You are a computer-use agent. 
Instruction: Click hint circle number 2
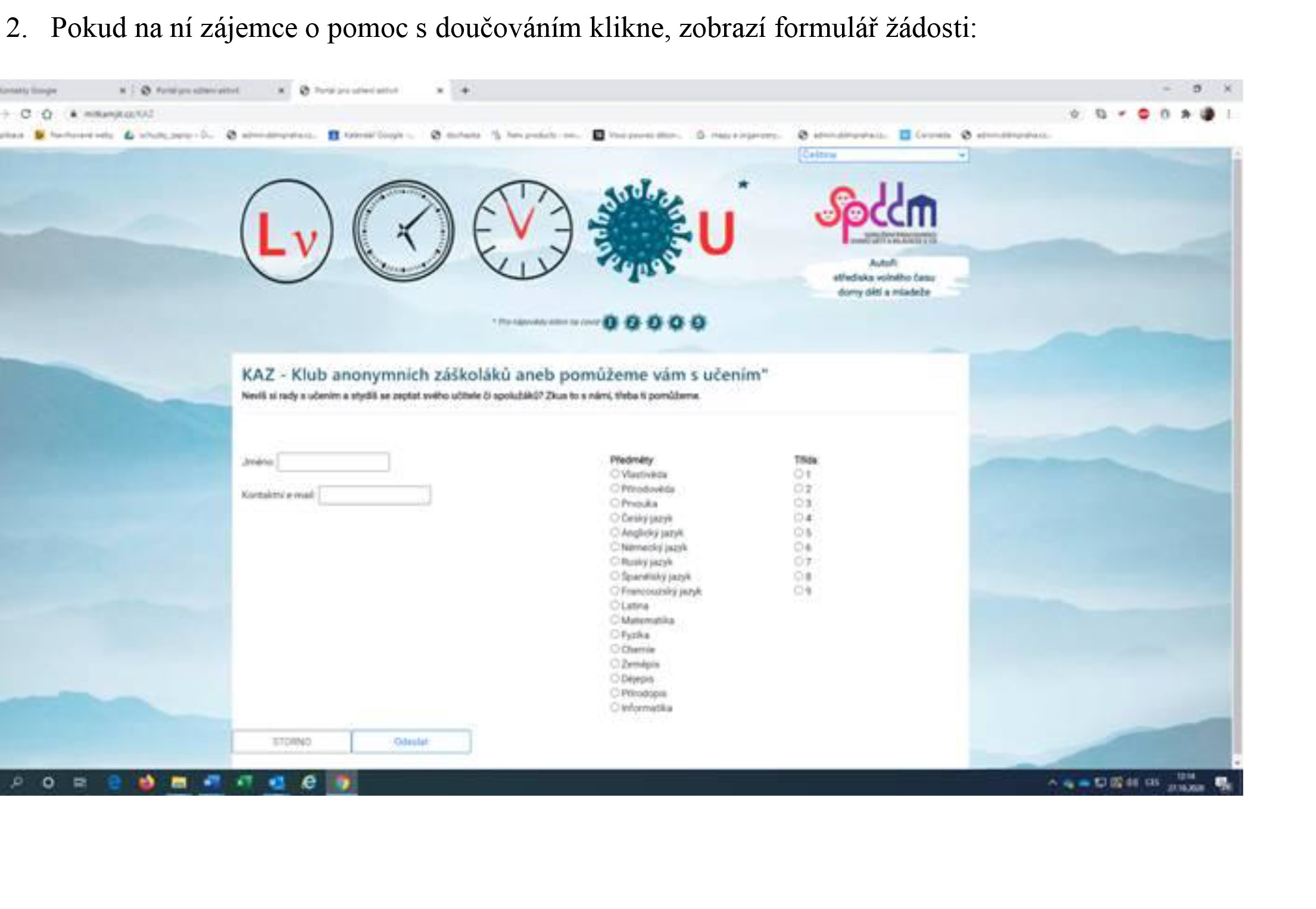pyautogui.click(x=632, y=323)
